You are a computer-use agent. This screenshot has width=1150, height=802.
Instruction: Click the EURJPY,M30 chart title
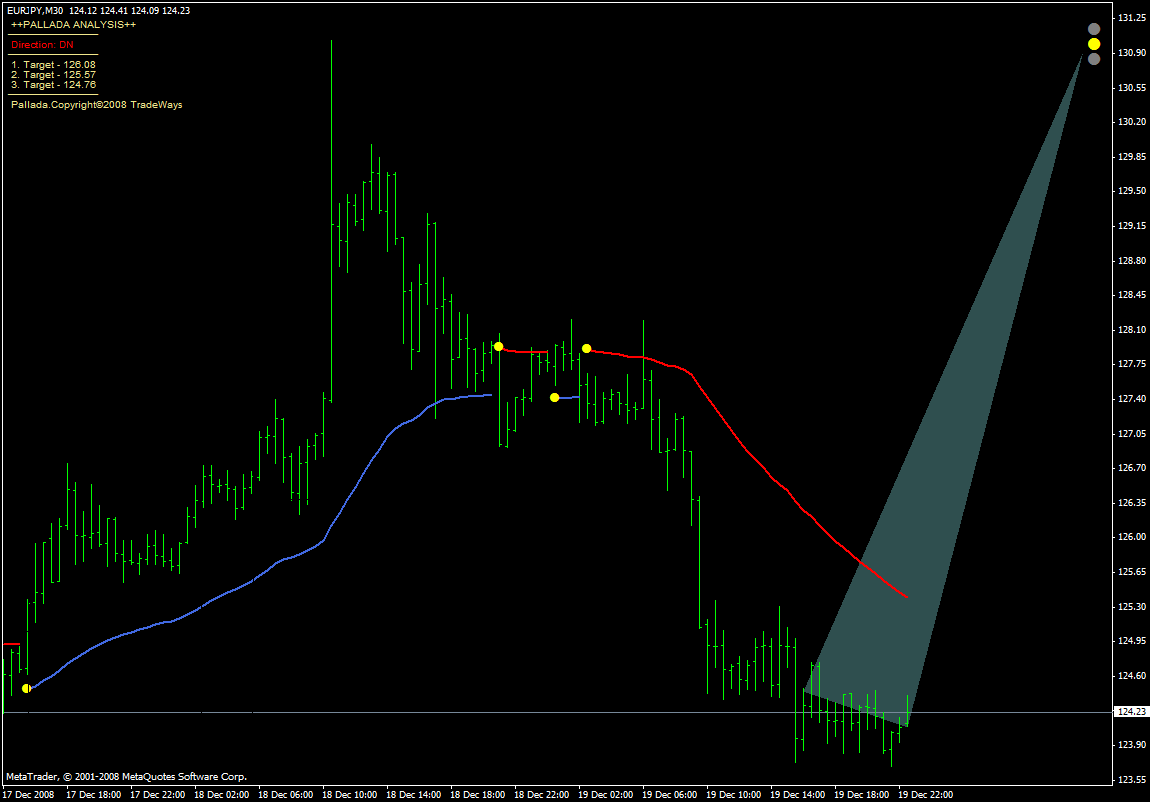tap(34, 10)
